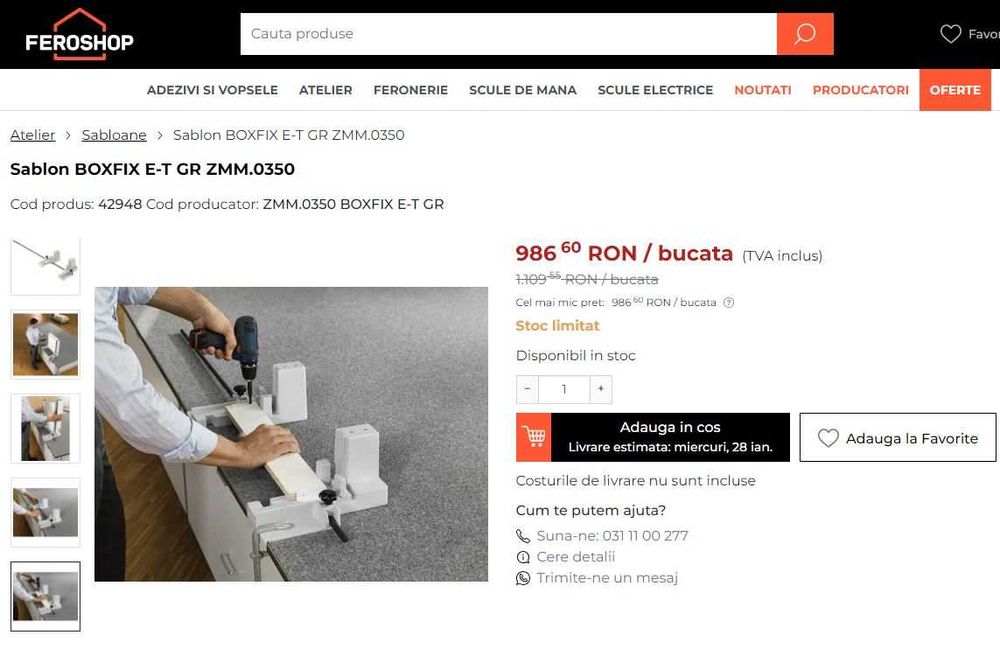1000x662 pixels.
Task: Open the FERONERIE menu item
Action: tap(411, 90)
